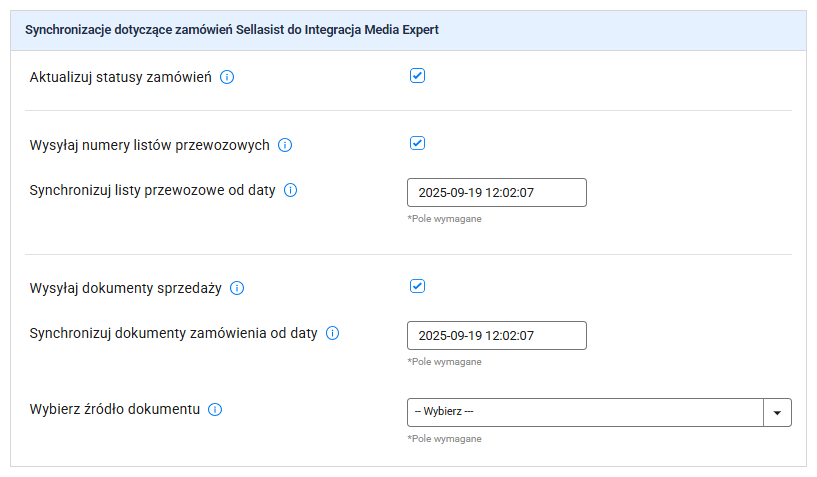Click the arrow button of the document source dropdown
The height and width of the screenshot is (477, 817).
(x=777, y=412)
